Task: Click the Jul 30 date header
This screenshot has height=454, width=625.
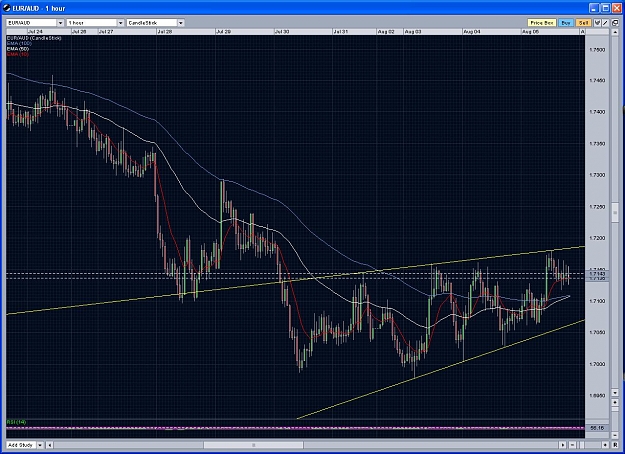Action: point(282,31)
